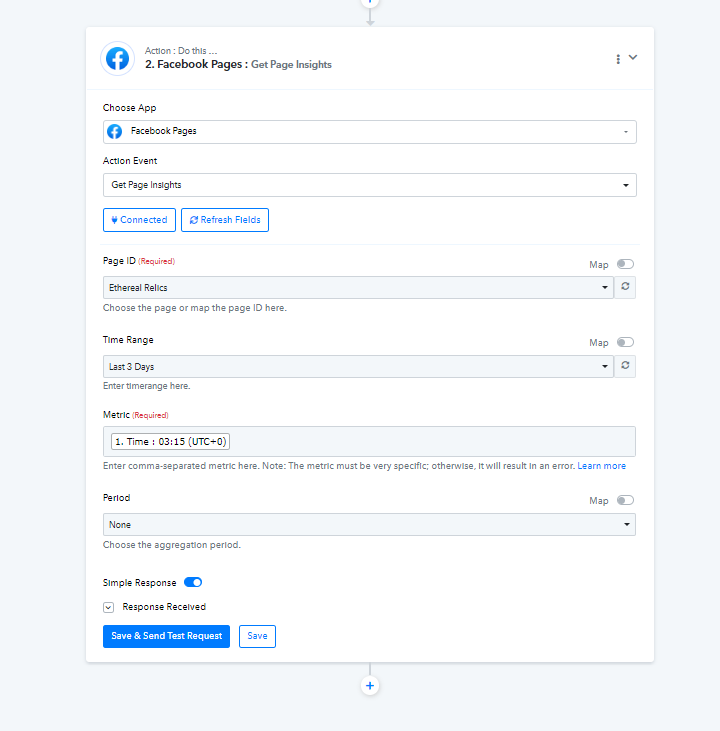The height and width of the screenshot is (731, 720).
Task: Toggle Map switch for Time Range
Action: tap(625, 343)
